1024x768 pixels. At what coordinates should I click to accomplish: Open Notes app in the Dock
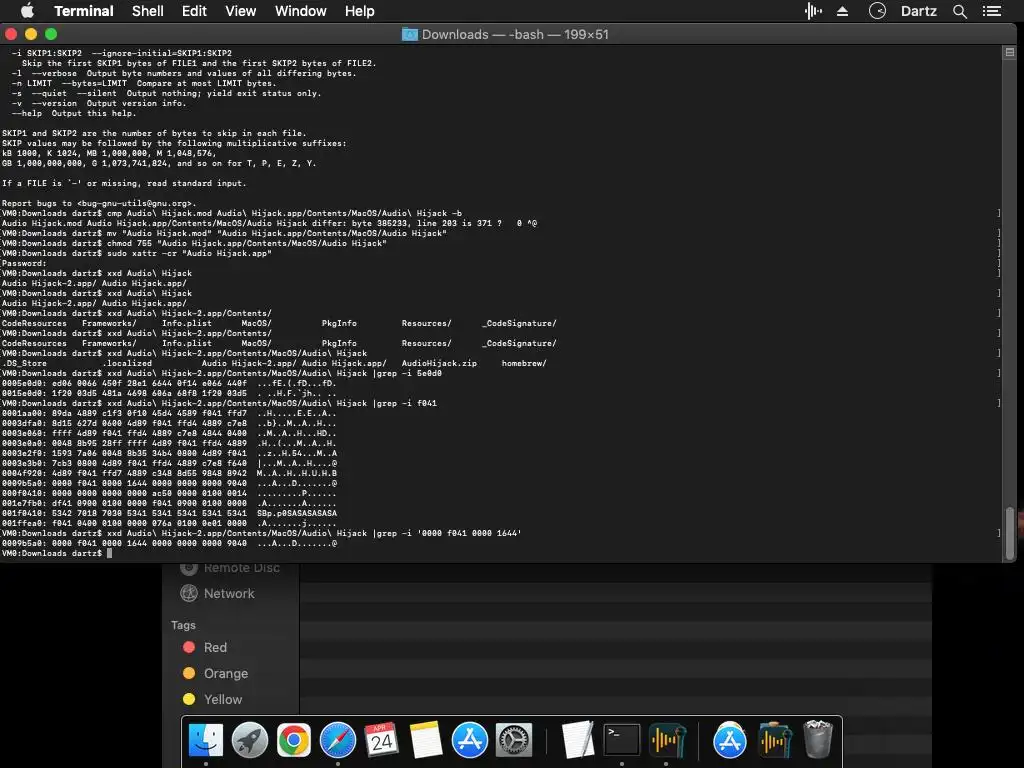[x=426, y=740]
